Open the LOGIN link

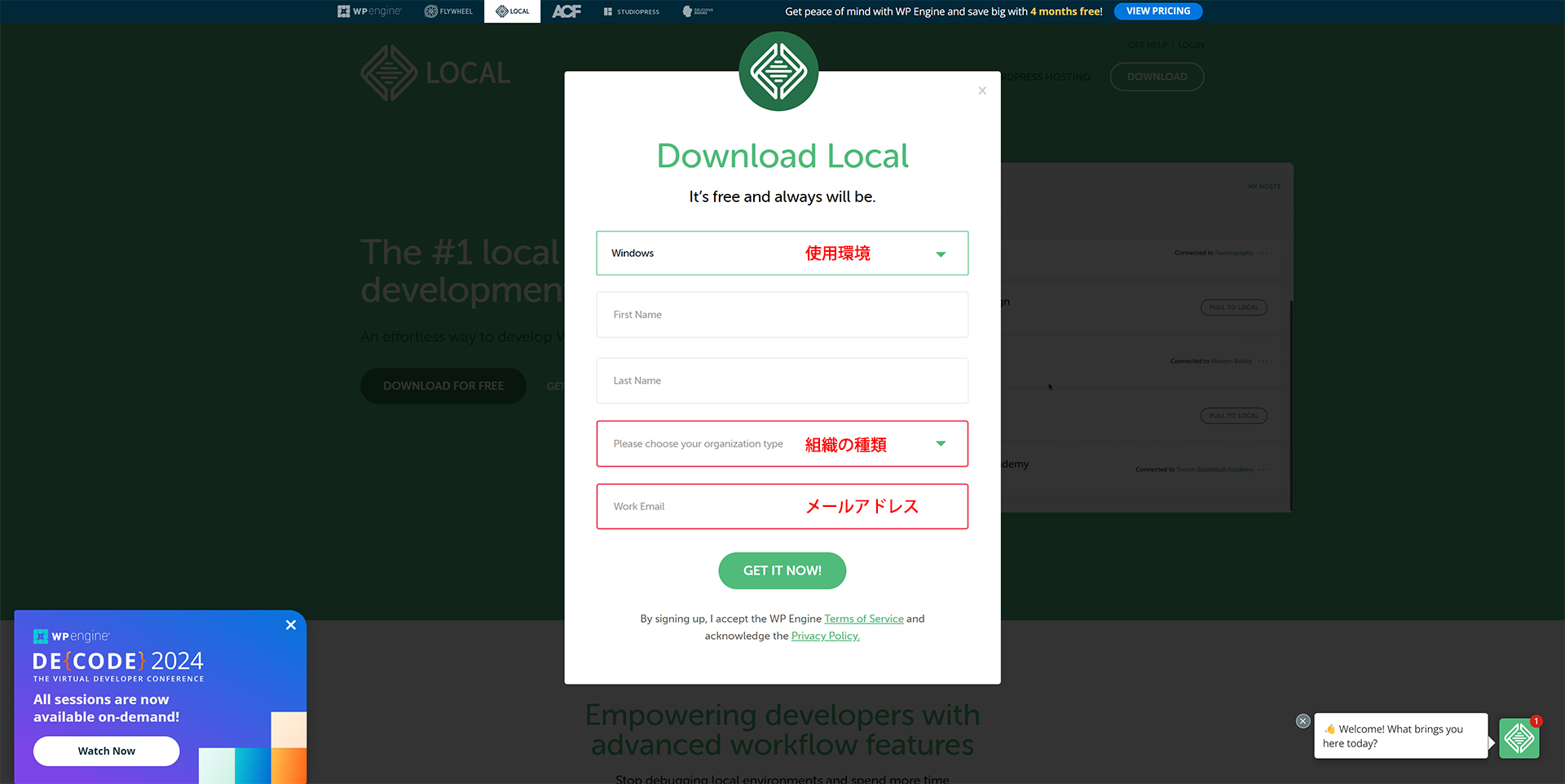(x=1191, y=45)
